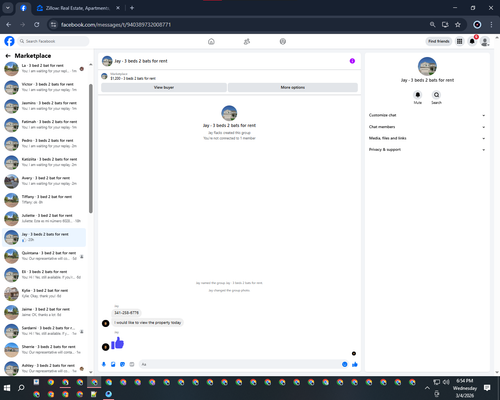Viewport: 500px width, 400px height.
Task: Go back in browser history
Action: pos(9,25)
